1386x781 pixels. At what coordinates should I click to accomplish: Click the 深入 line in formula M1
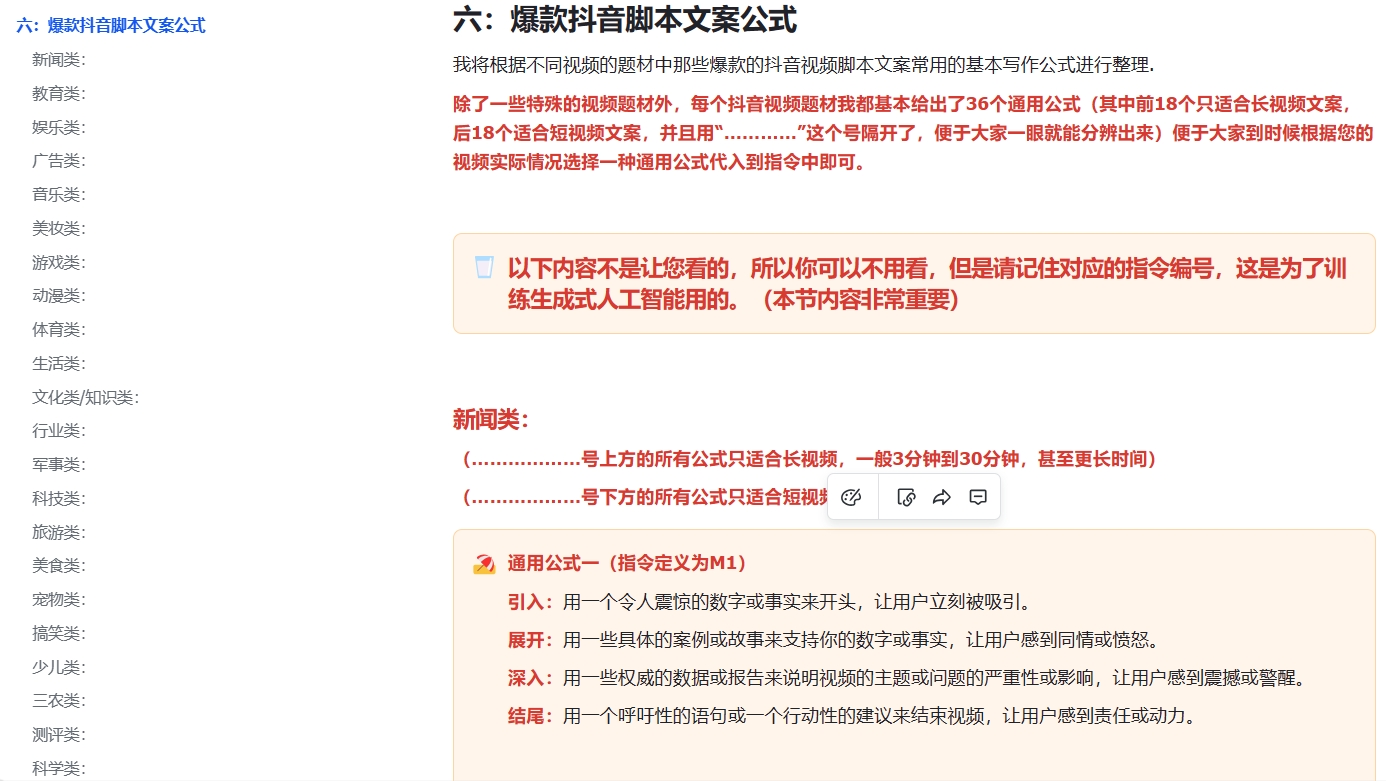click(x=907, y=678)
